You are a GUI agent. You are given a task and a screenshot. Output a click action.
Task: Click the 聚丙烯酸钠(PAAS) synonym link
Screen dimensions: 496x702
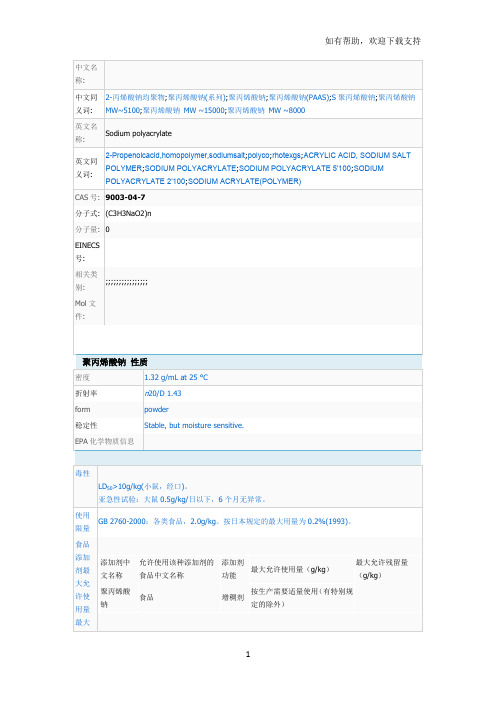coord(299,97)
